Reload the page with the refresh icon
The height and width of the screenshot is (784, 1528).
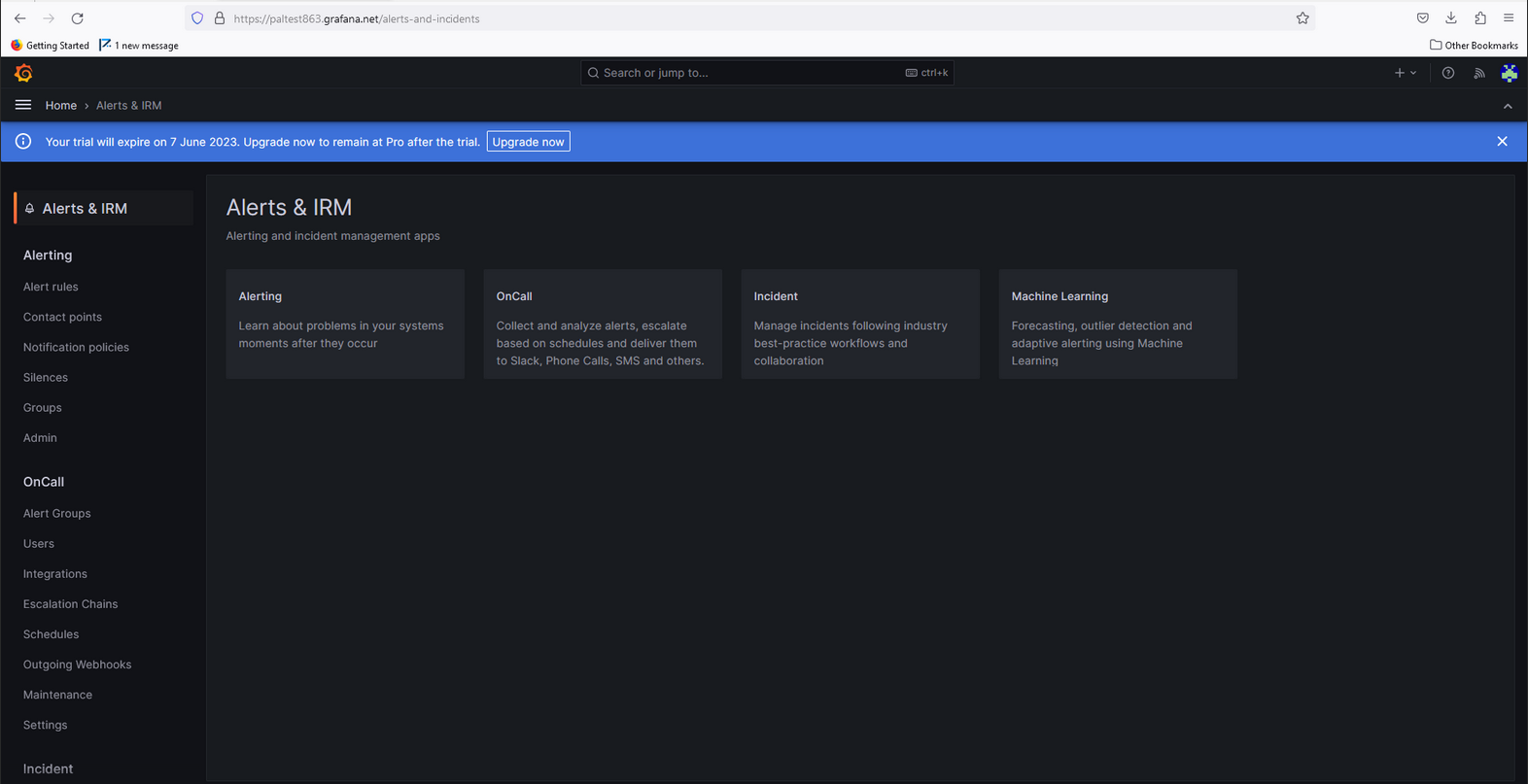78,18
